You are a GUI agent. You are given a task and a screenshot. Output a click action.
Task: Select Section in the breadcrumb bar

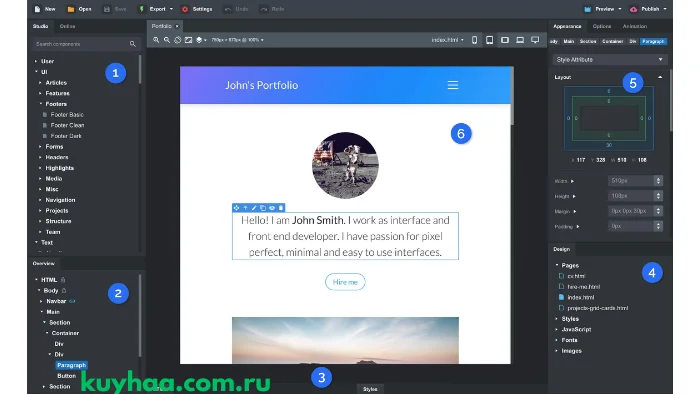tap(588, 41)
